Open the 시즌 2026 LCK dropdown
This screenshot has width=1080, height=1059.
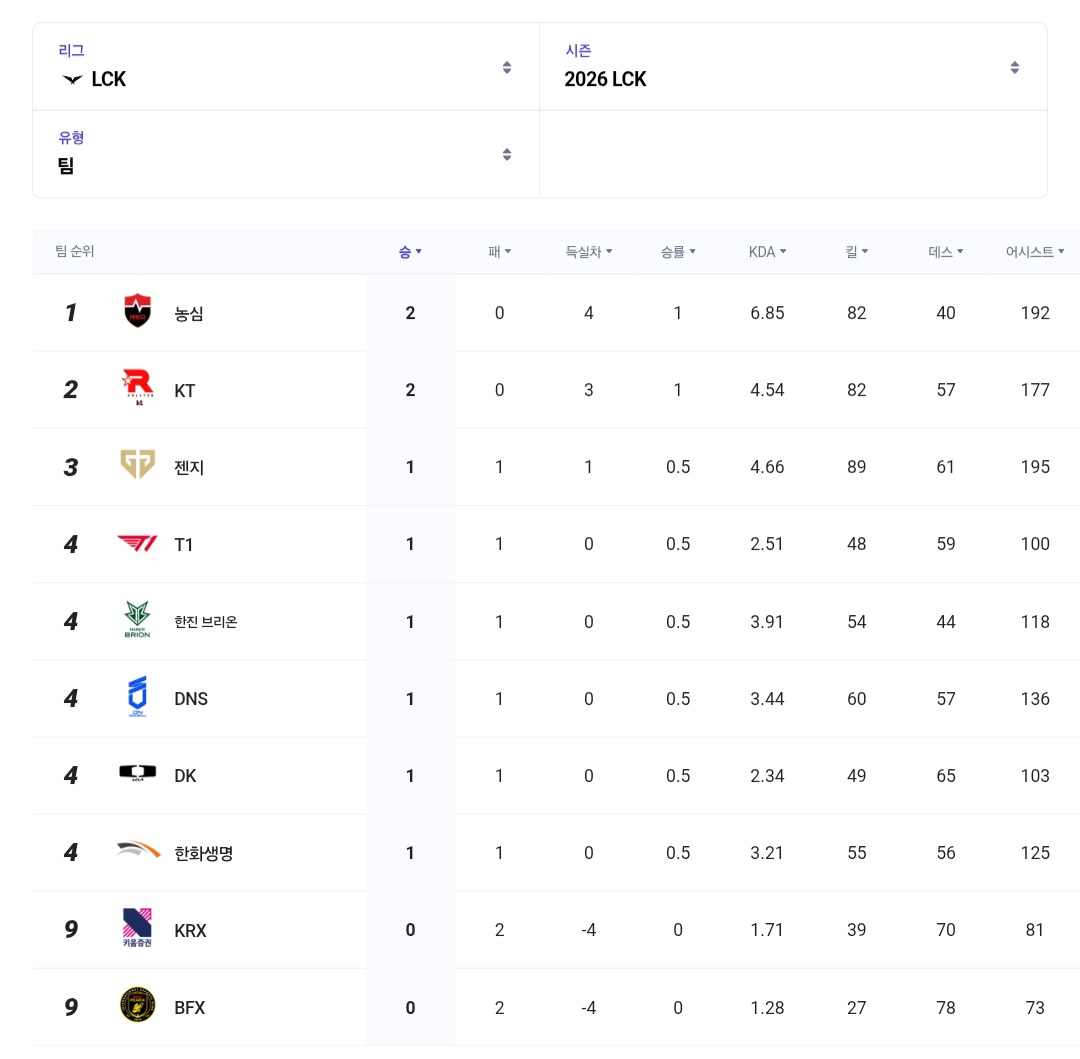point(792,67)
